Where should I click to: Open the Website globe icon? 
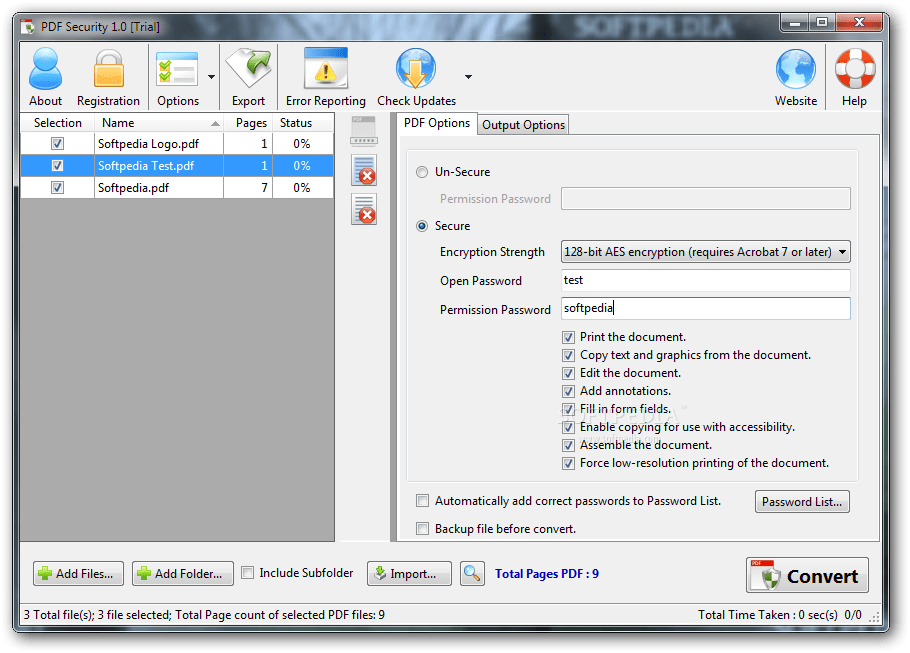tap(796, 70)
